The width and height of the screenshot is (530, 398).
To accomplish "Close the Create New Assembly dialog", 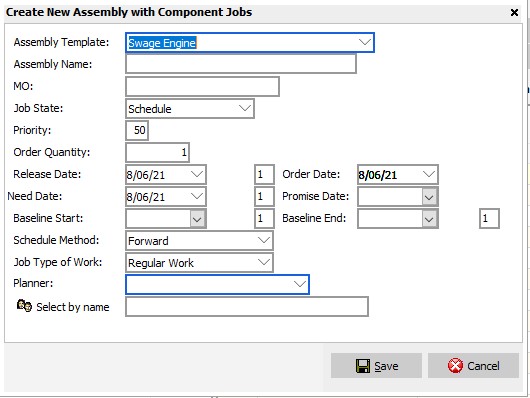I will (514, 13).
